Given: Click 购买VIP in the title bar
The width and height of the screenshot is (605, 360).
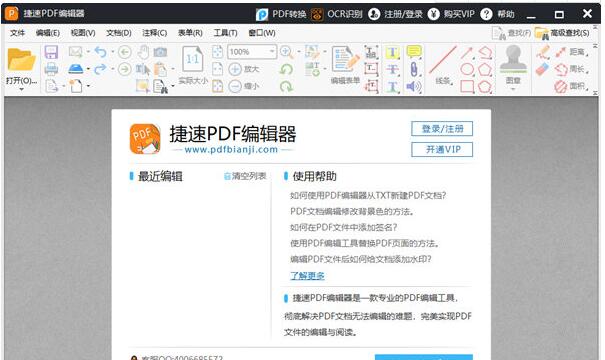Looking at the screenshot, I should point(451,14).
